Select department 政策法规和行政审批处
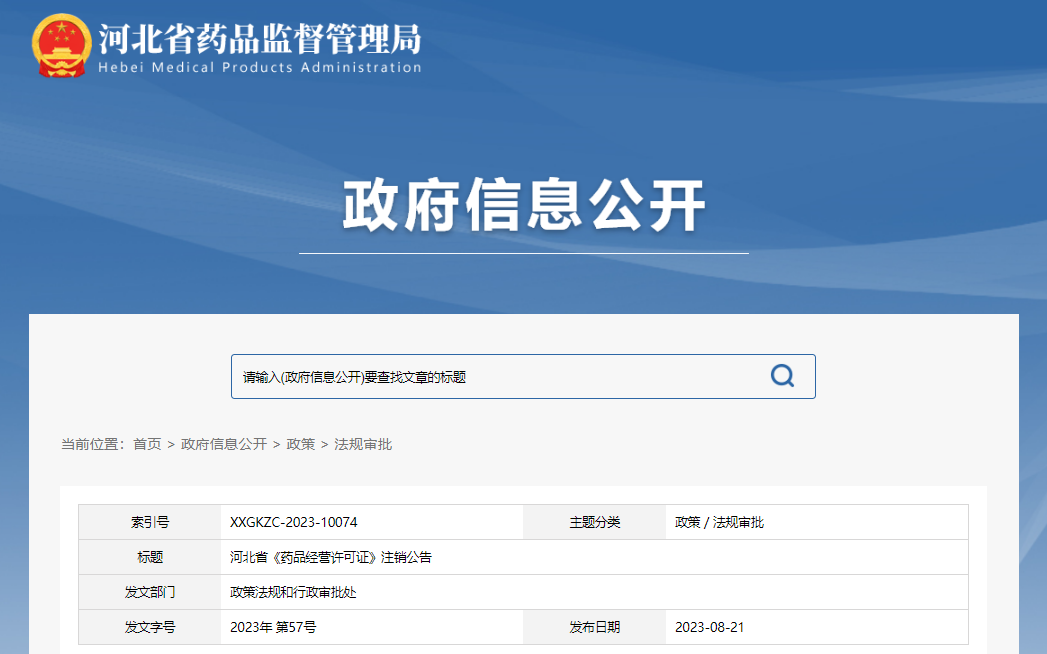 pos(293,593)
